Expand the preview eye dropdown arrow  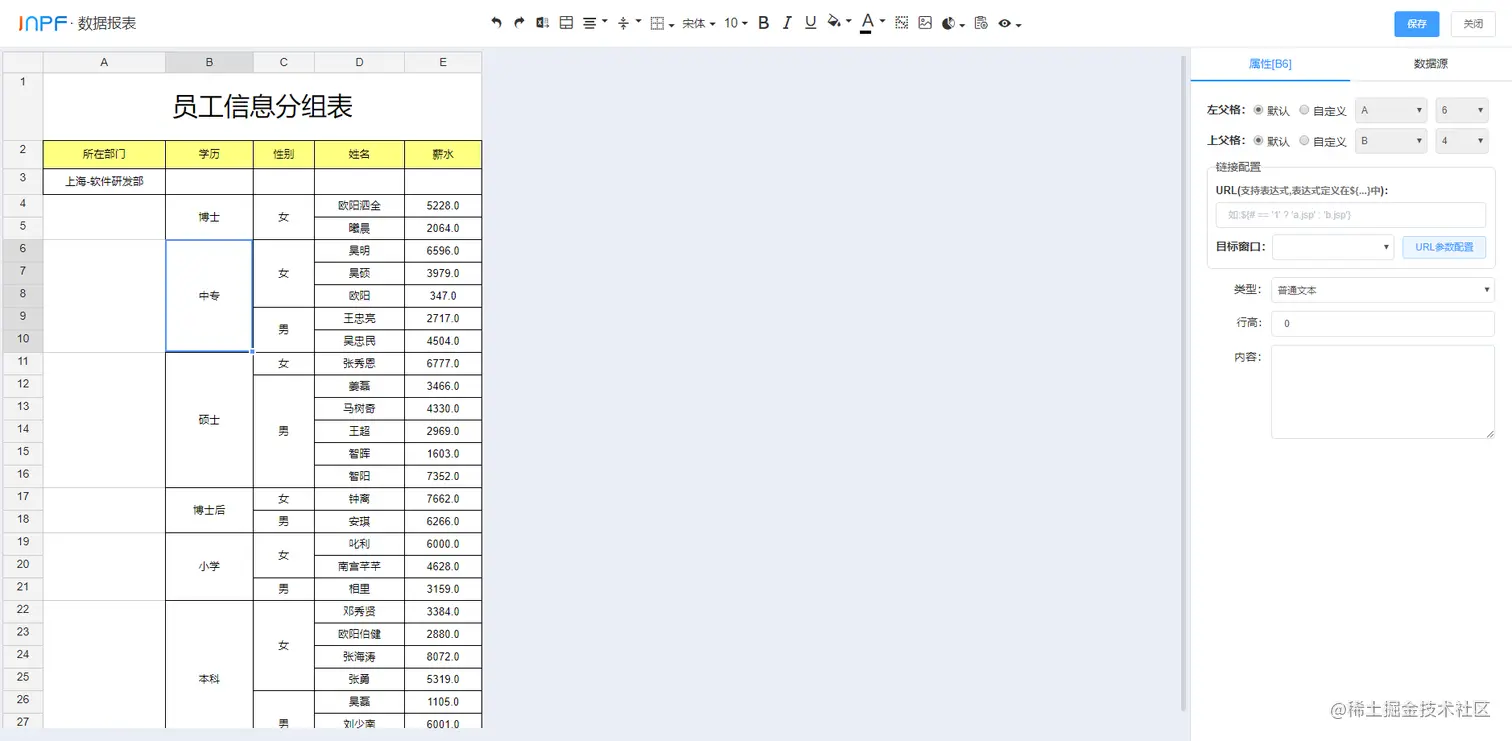[x=1018, y=24]
